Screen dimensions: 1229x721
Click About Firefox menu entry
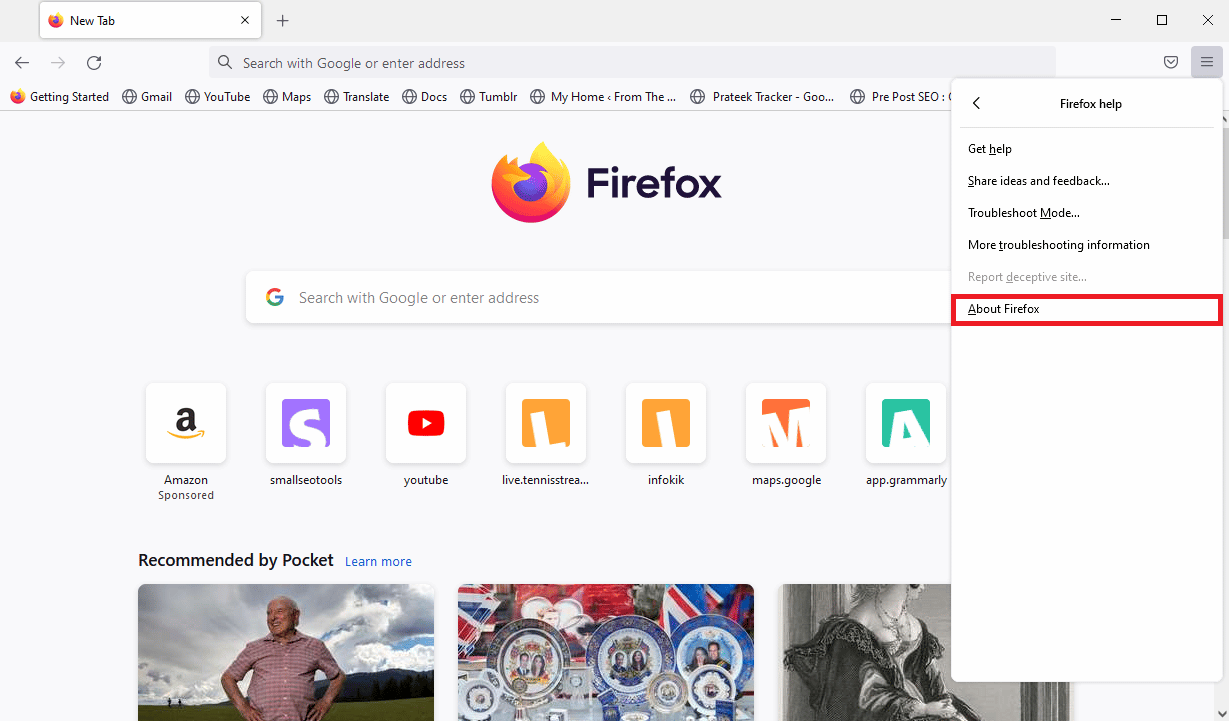click(x=1087, y=309)
